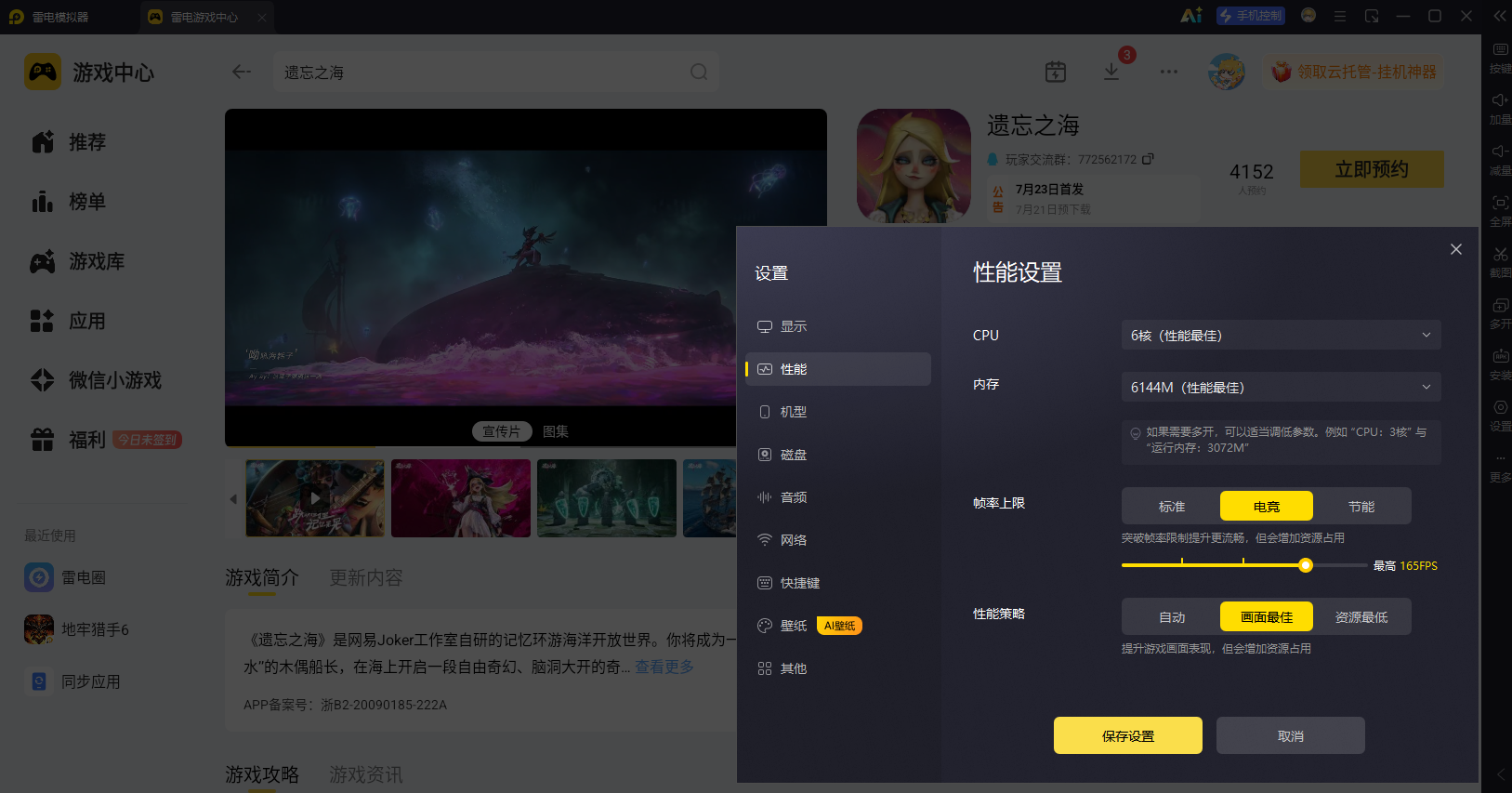Click 取消 to cancel settings

click(x=1291, y=735)
